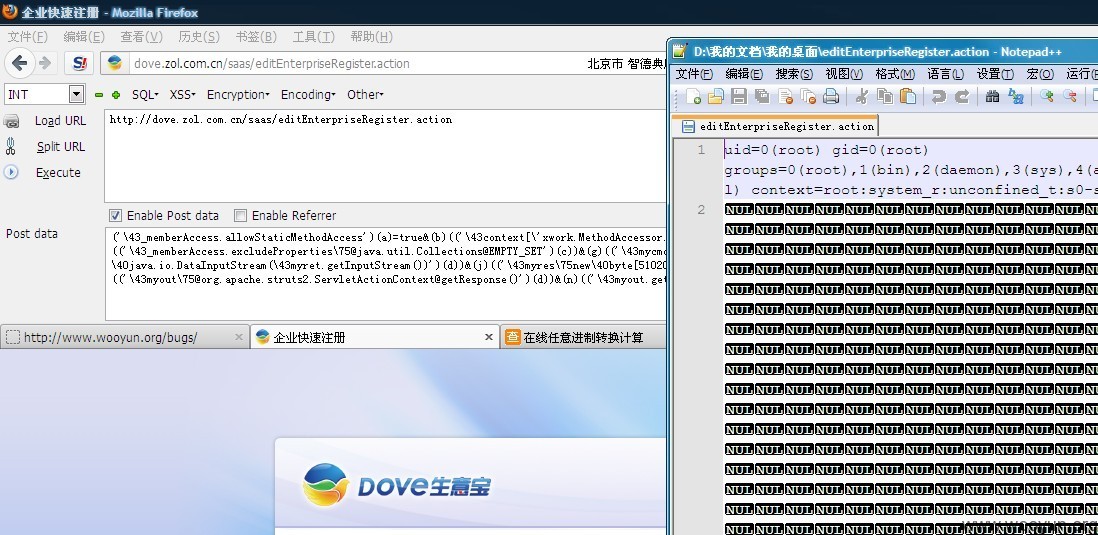Click the Close All documents icon in Notepad++
The width and height of the screenshot is (1098, 535).
coord(808,97)
